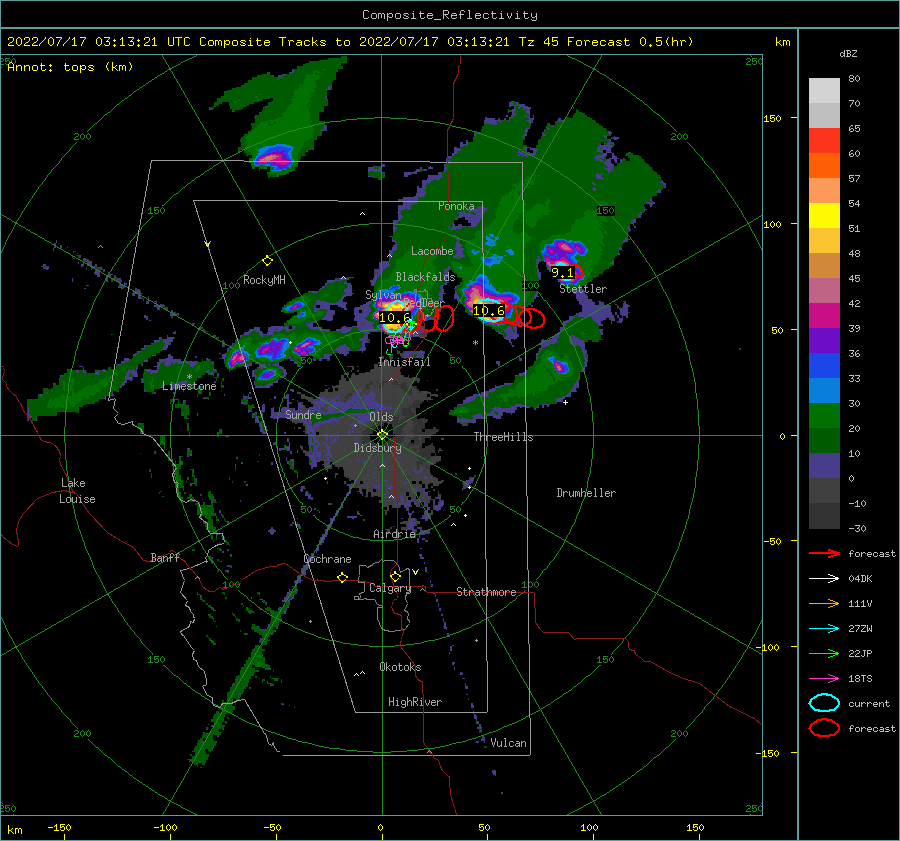The height and width of the screenshot is (841, 900).
Task: Select the 18TS legend text
Action: pos(860,679)
